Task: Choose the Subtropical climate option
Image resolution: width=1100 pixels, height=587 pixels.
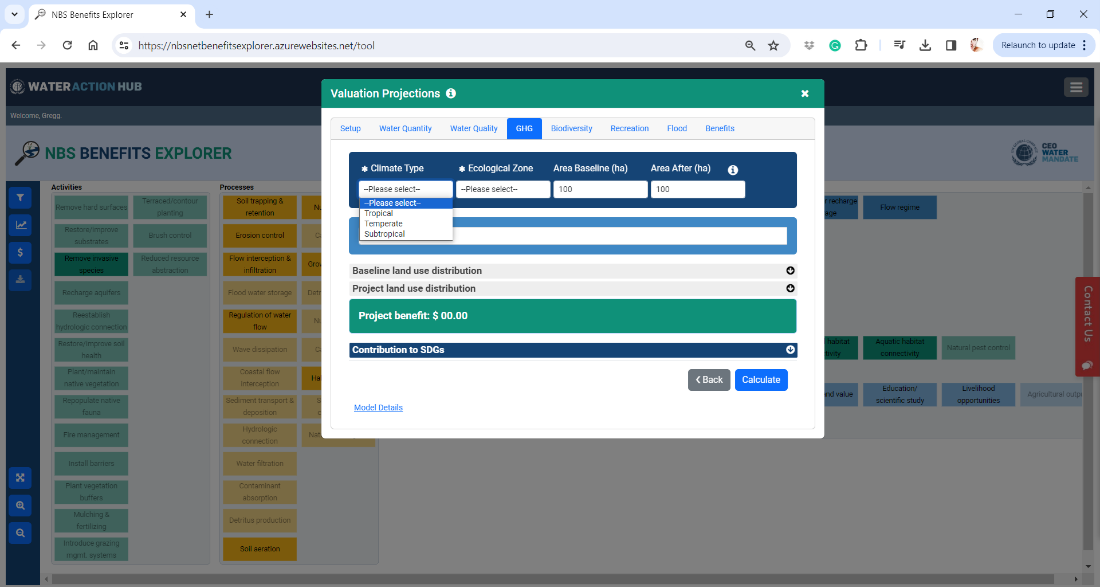Action: coord(385,234)
